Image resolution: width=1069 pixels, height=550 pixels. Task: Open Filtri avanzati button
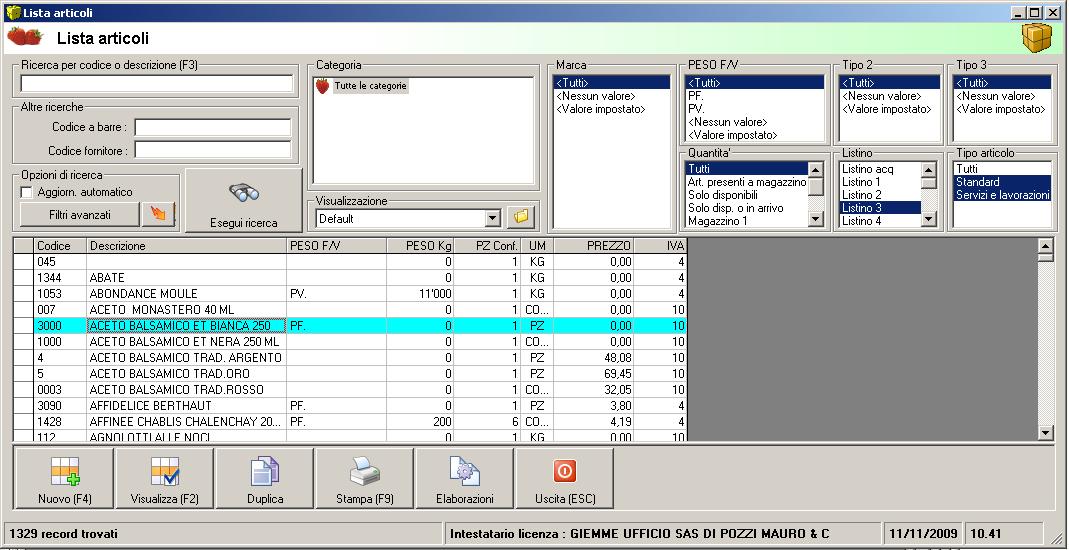(x=79, y=214)
